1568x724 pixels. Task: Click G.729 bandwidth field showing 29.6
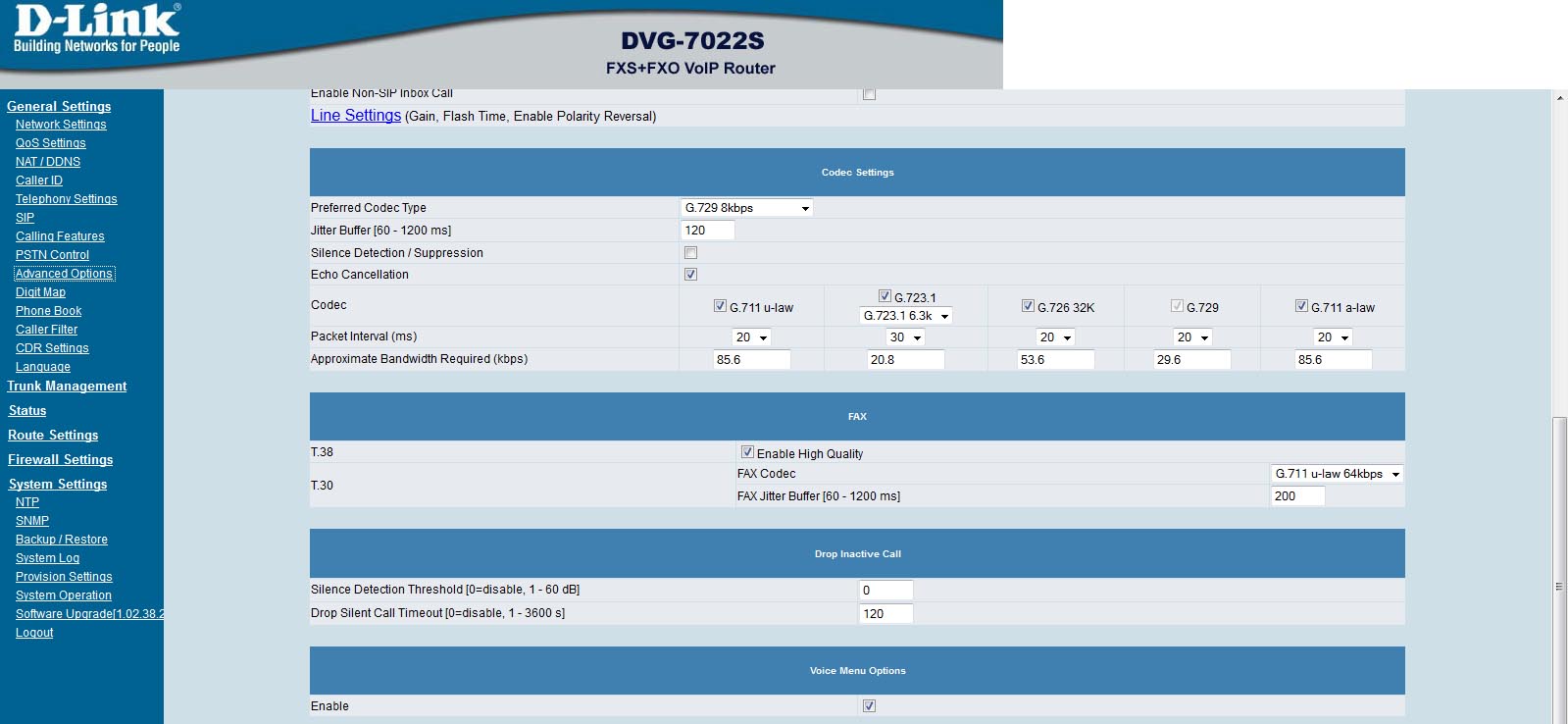[x=1191, y=360]
